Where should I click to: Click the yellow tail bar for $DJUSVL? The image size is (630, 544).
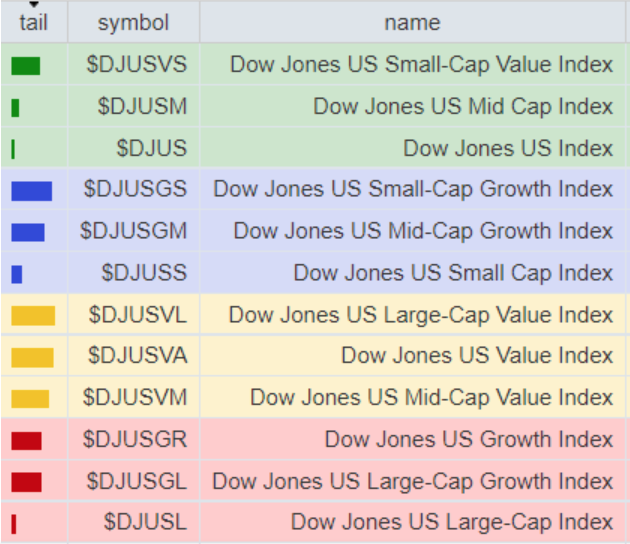(x=33, y=316)
